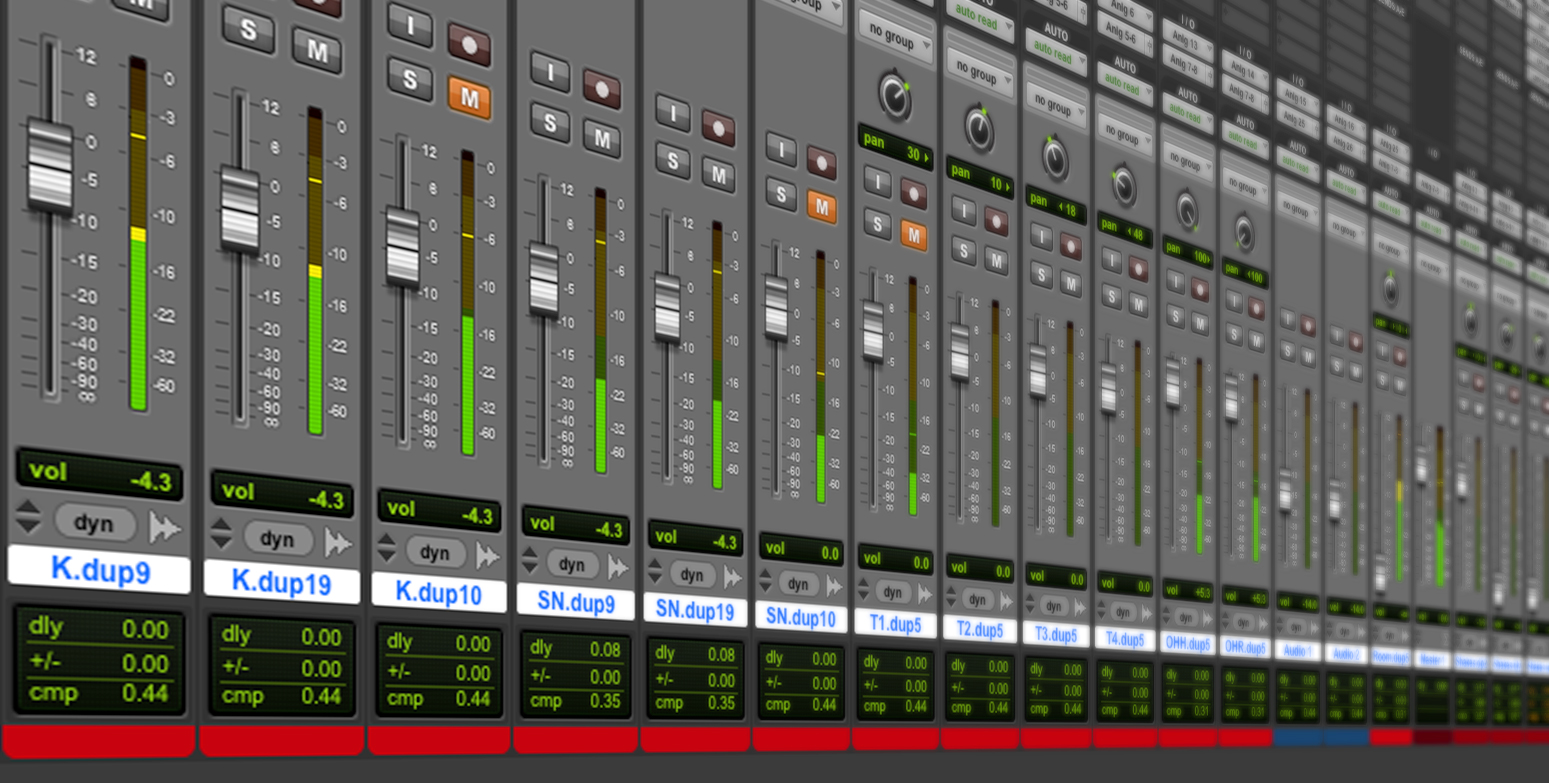Arm record on the T4.dup5 track
1549x783 pixels.
[1138, 267]
